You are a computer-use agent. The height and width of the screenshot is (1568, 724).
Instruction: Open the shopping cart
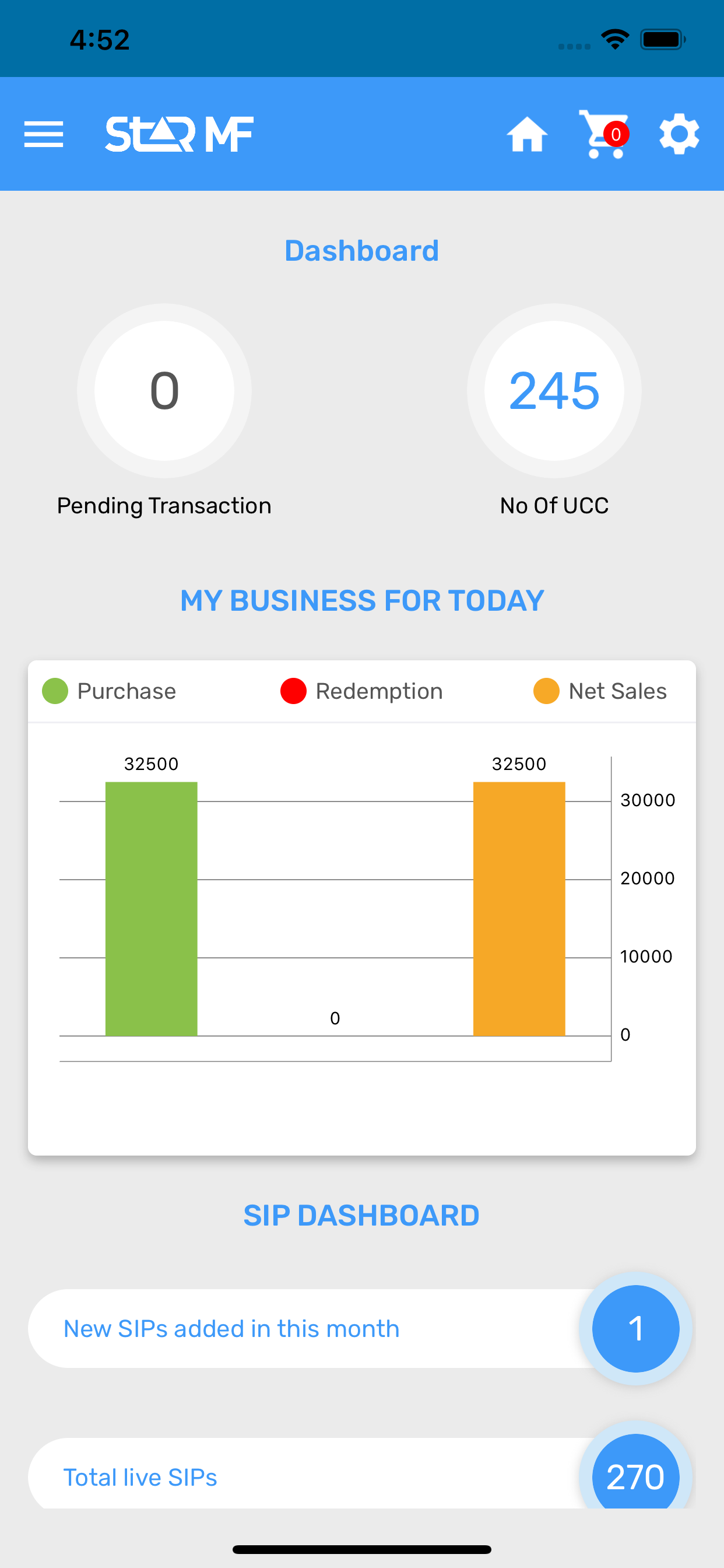click(x=599, y=137)
